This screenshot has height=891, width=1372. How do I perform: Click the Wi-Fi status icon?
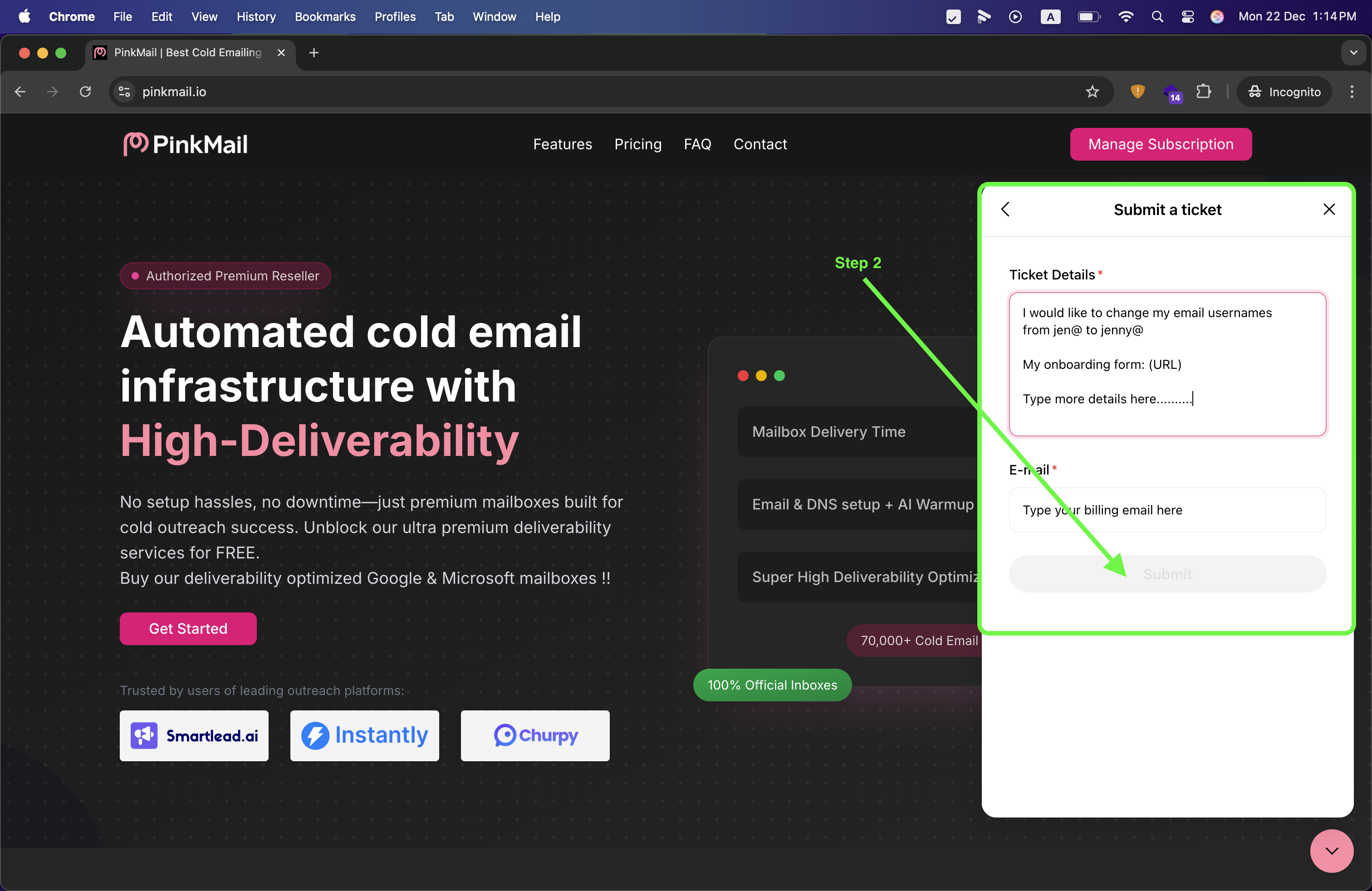tap(1125, 17)
